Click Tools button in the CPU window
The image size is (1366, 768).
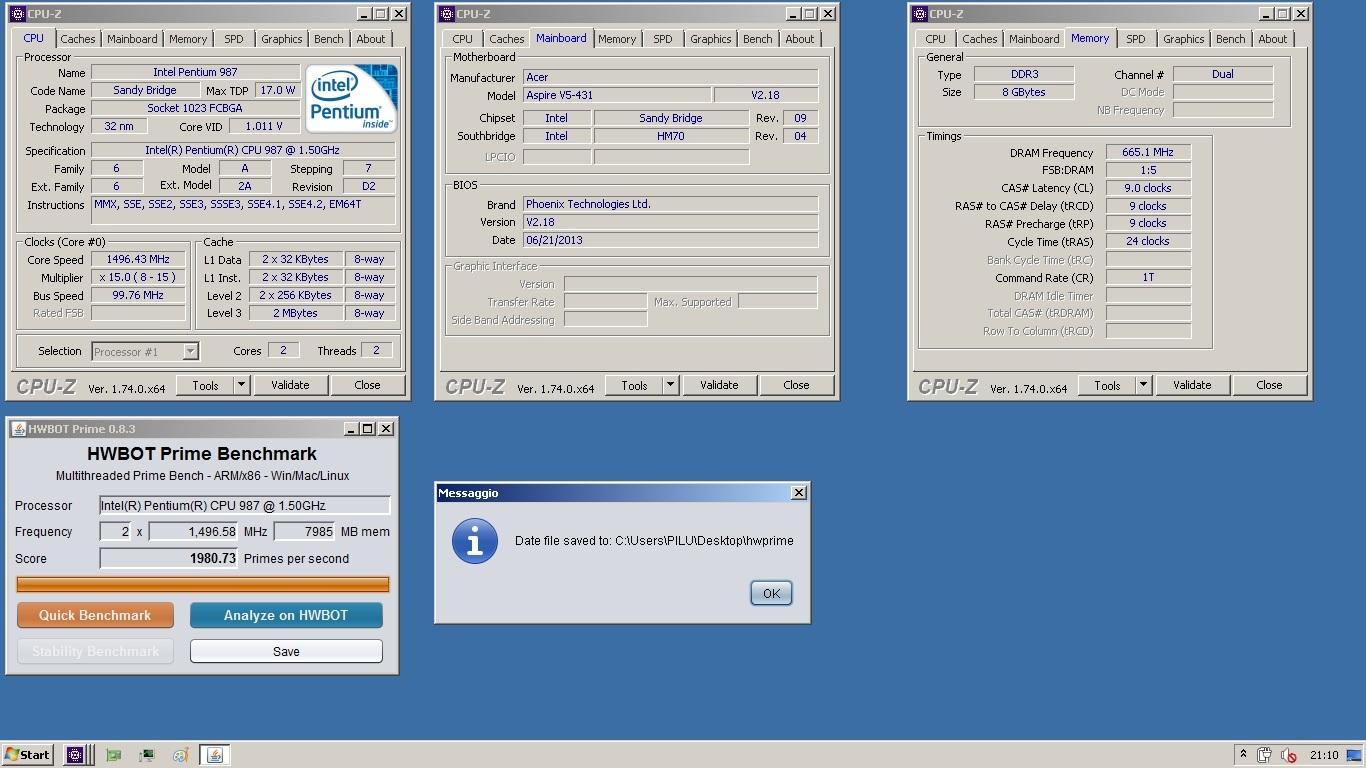tap(205, 385)
